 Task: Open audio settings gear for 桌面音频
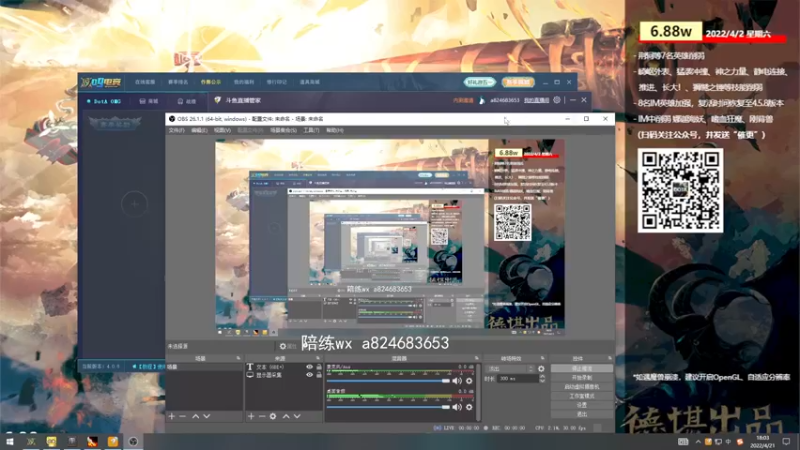click(x=469, y=407)
